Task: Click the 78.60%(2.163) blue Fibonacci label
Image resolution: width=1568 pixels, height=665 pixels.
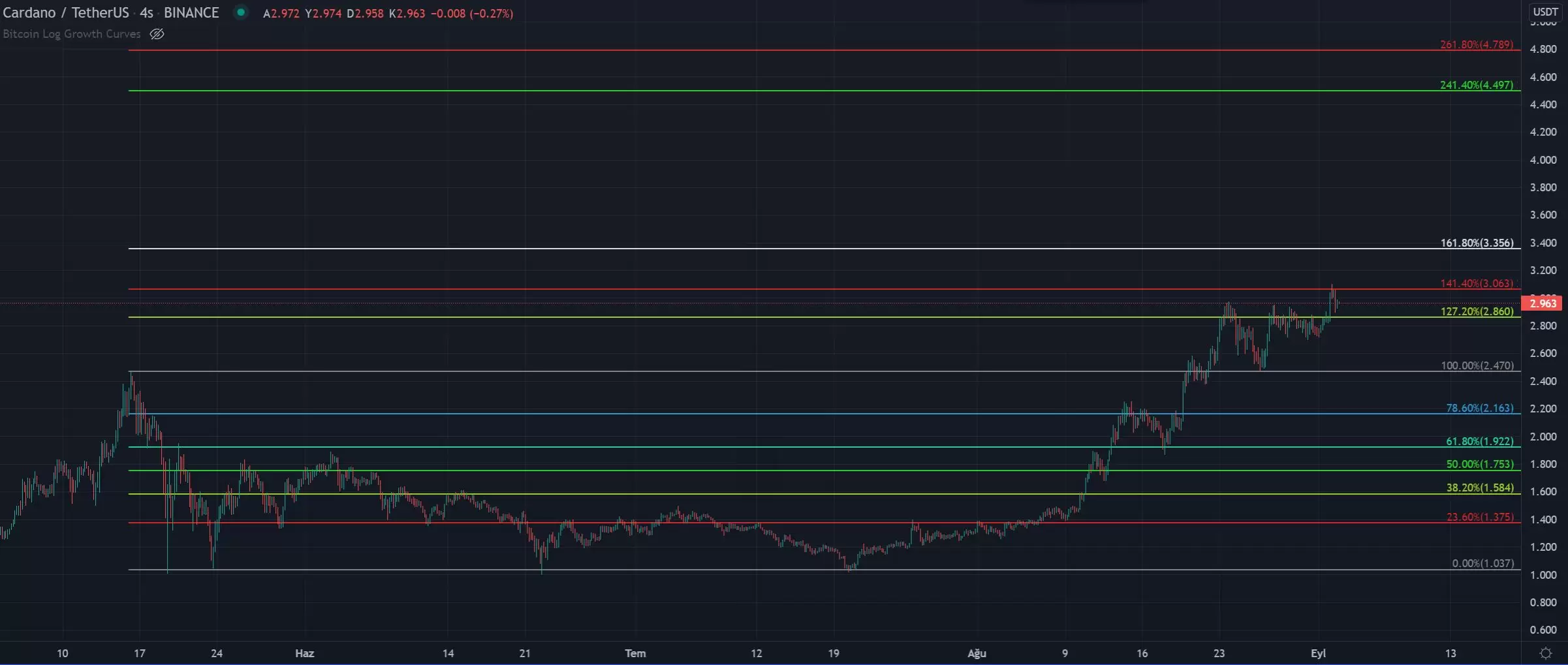Action: (x=1479, y=408)
